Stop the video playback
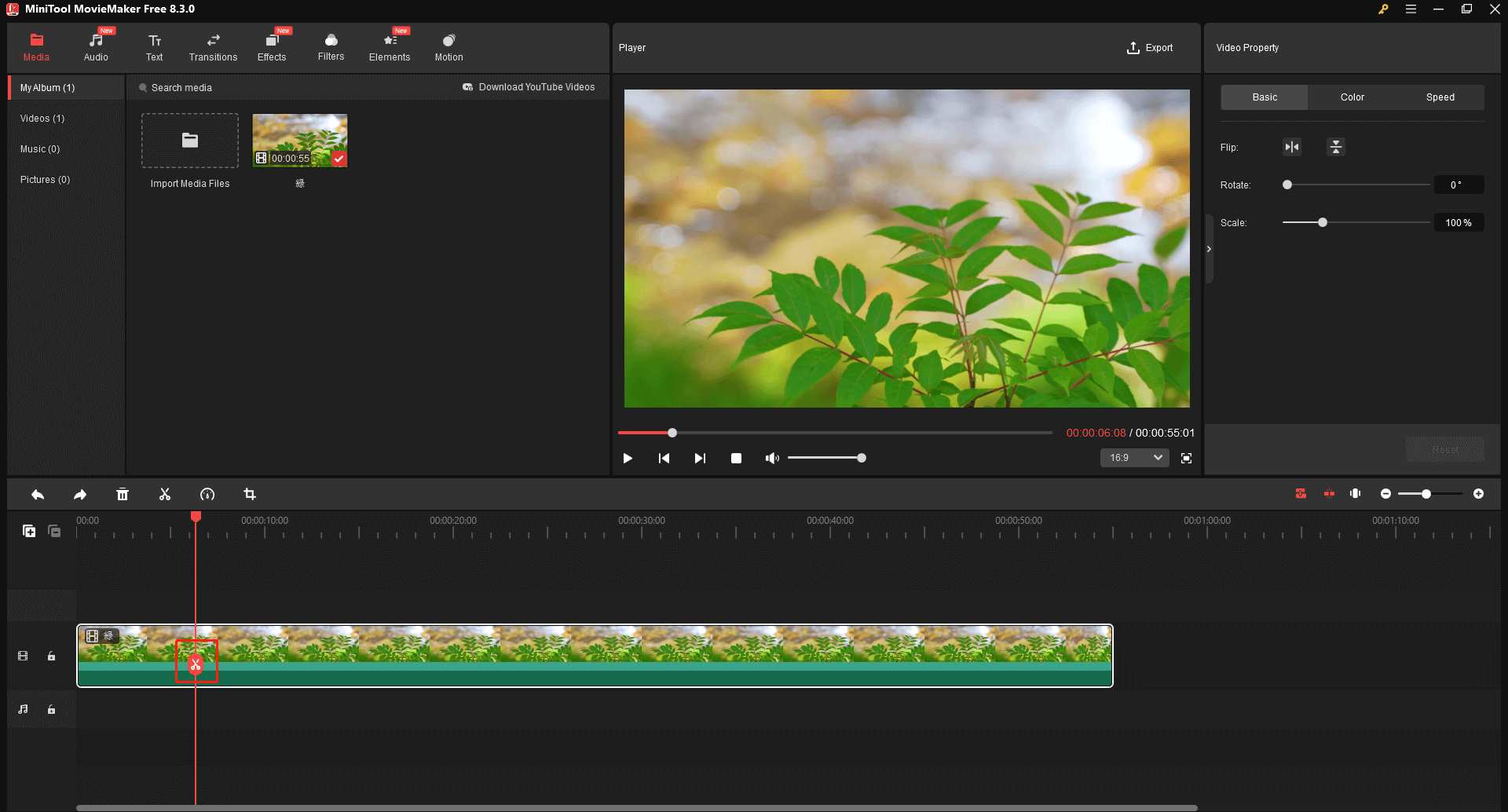This screenshot has height=812, width=1508. 736,459
